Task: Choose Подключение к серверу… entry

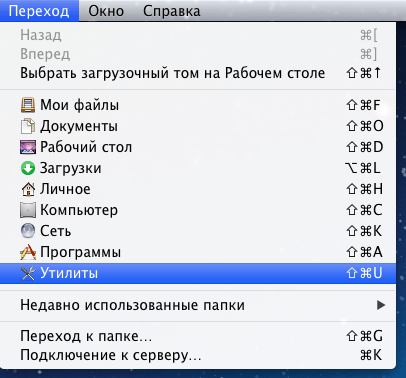Action: click(198, 355)
